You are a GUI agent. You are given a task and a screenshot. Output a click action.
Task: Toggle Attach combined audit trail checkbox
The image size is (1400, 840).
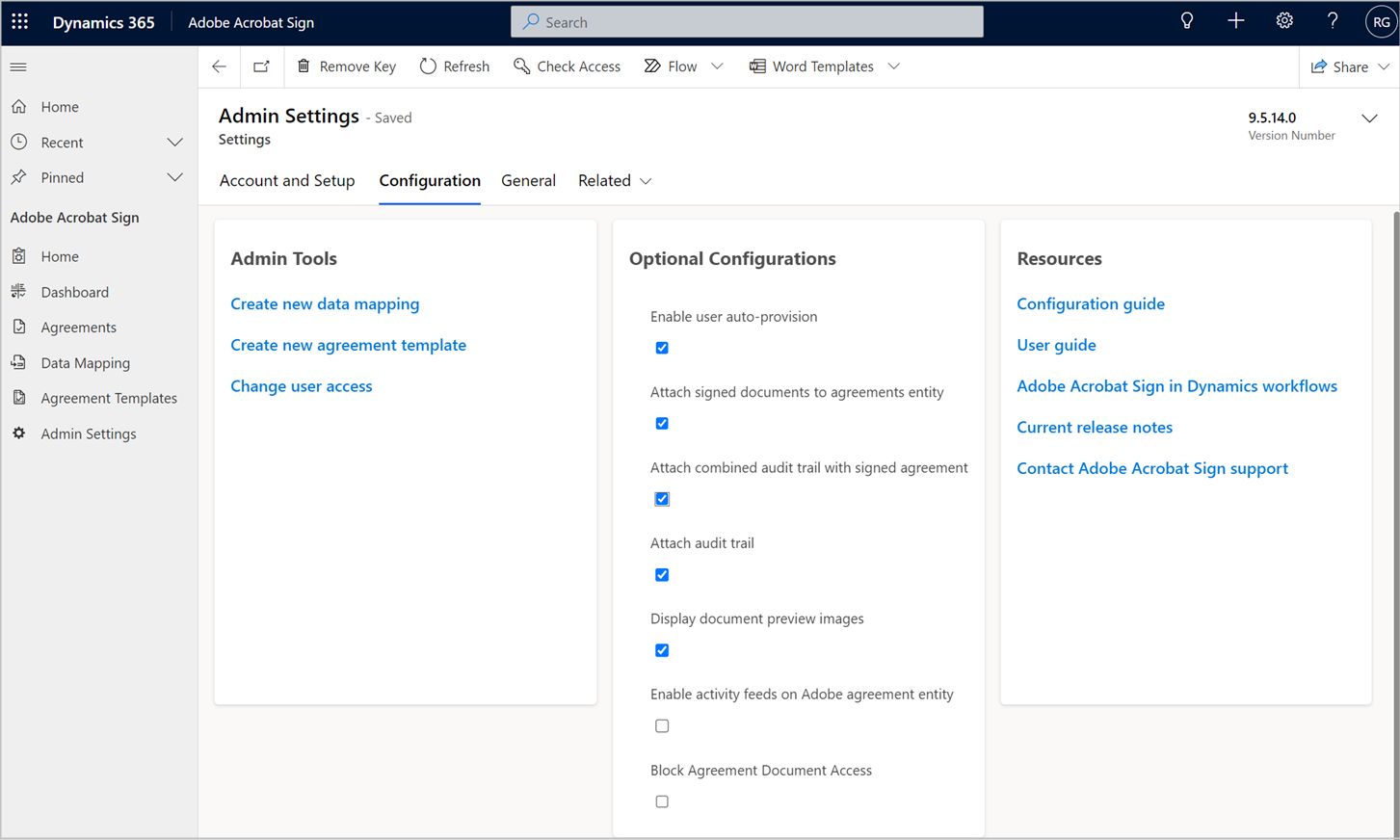[662, 499]
